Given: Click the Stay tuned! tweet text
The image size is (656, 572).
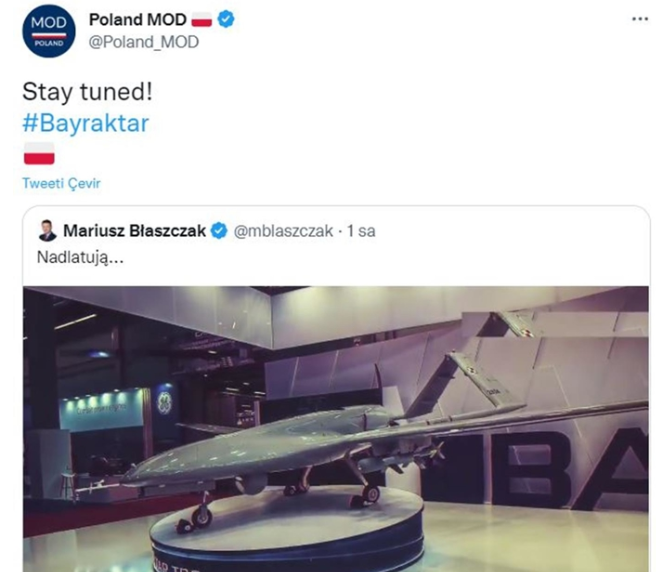Looking at the screenshot, I should click(x=87, y=92).
